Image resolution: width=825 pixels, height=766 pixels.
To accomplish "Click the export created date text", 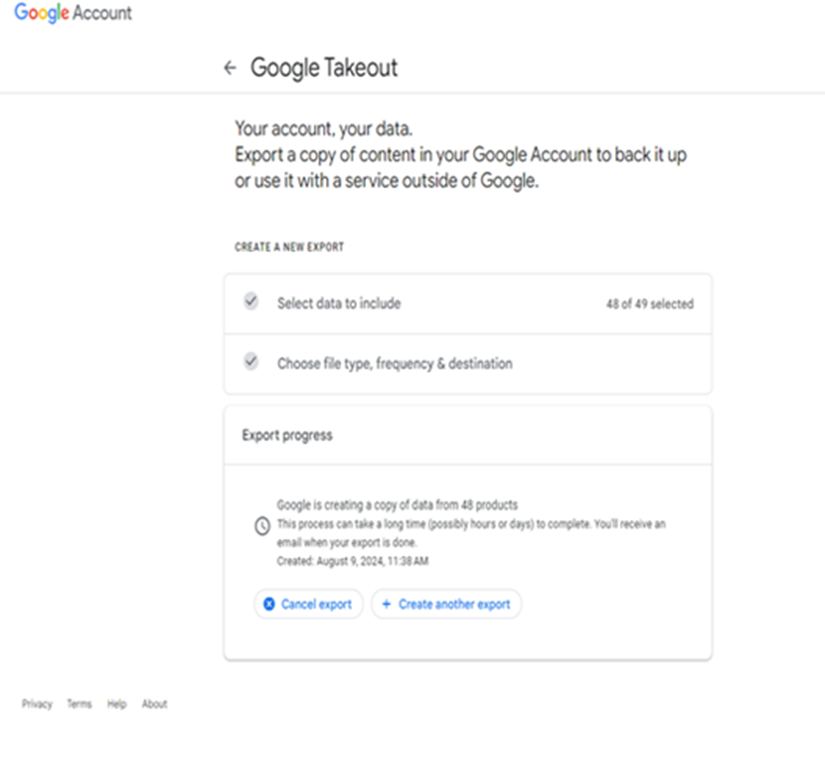I will point(353,561).
